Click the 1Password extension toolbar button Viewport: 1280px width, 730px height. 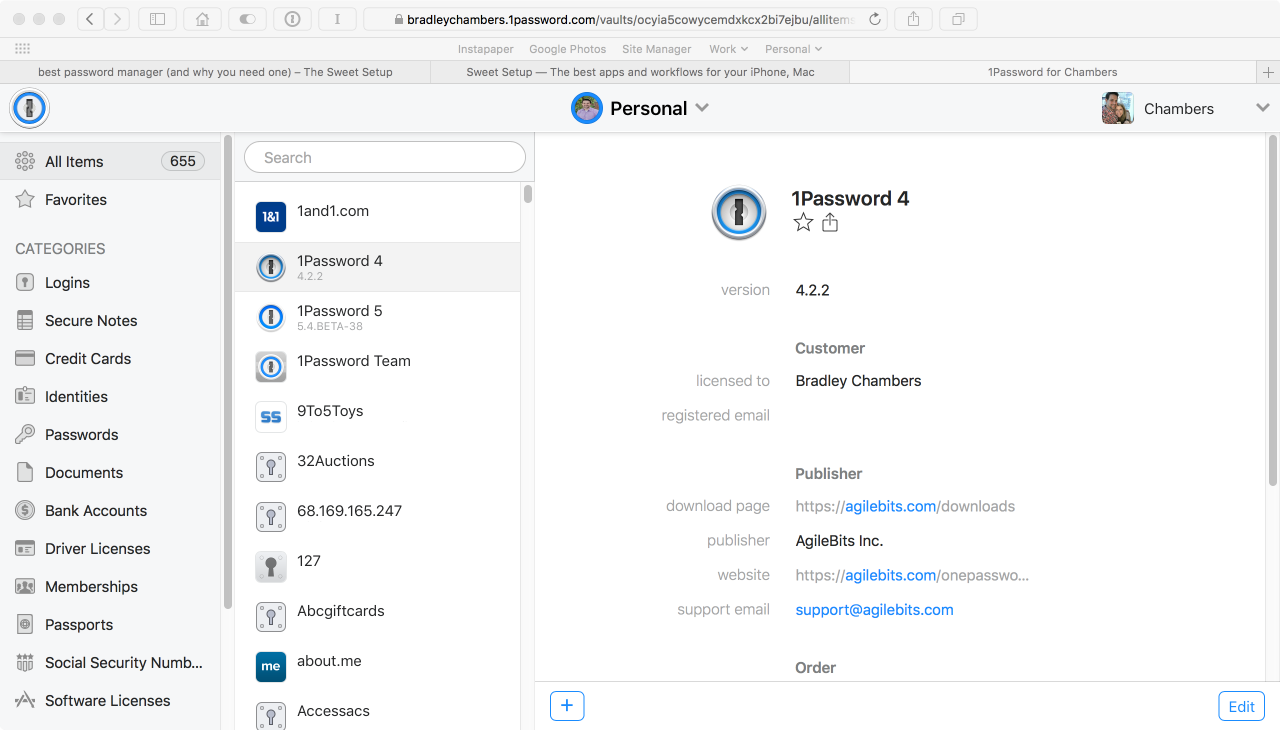point(292,19)
